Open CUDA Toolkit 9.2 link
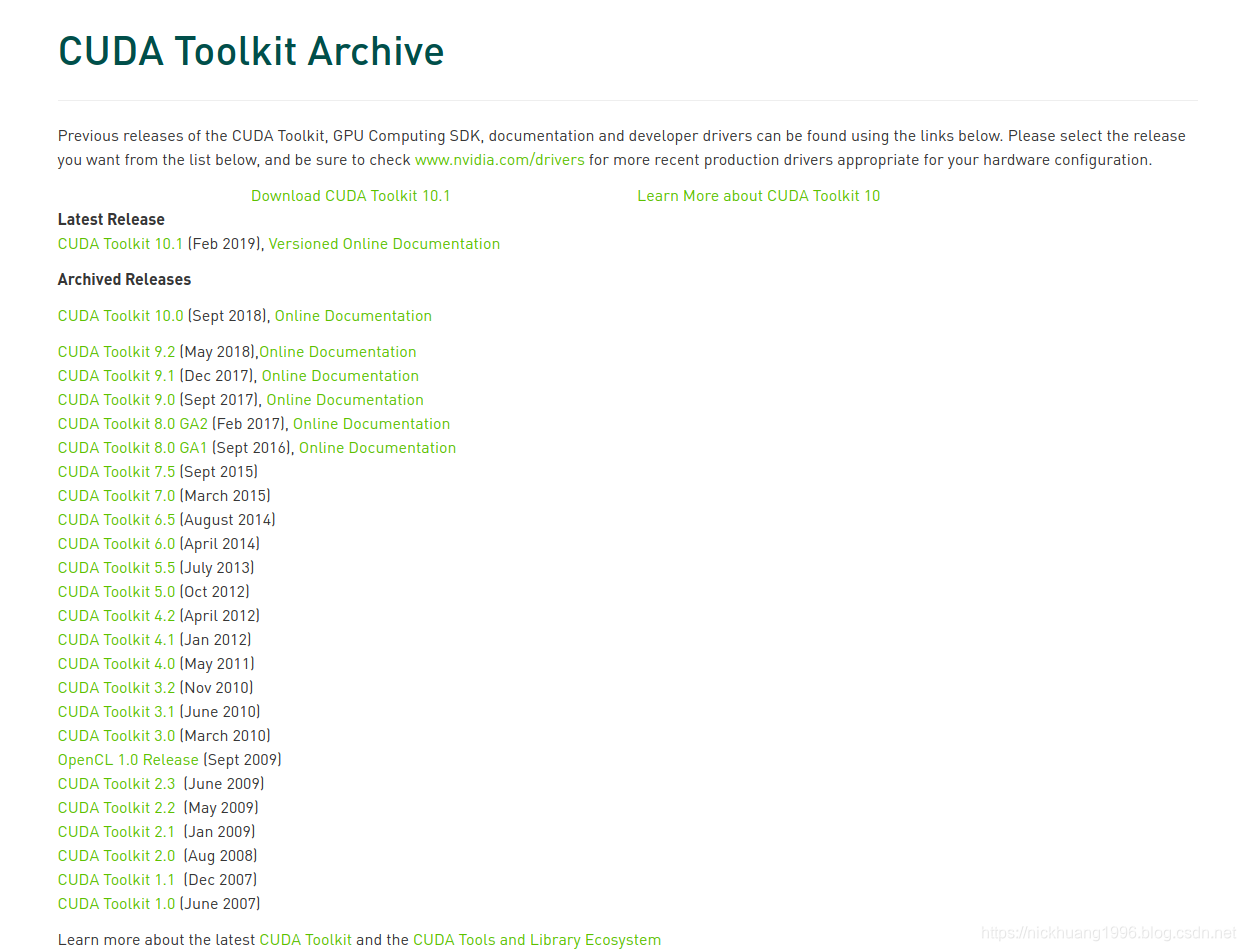The height and width of the screenshot is (951, 1246). pos(116,352)
